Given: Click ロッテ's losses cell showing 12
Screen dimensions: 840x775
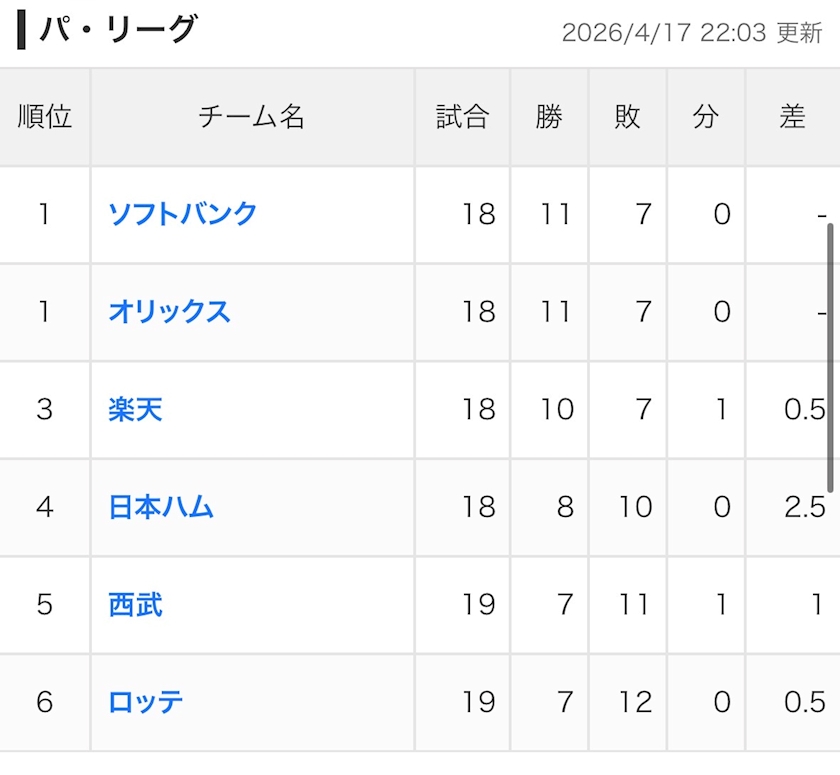Looking at the screenshot, I should click(x=635, y=702).
